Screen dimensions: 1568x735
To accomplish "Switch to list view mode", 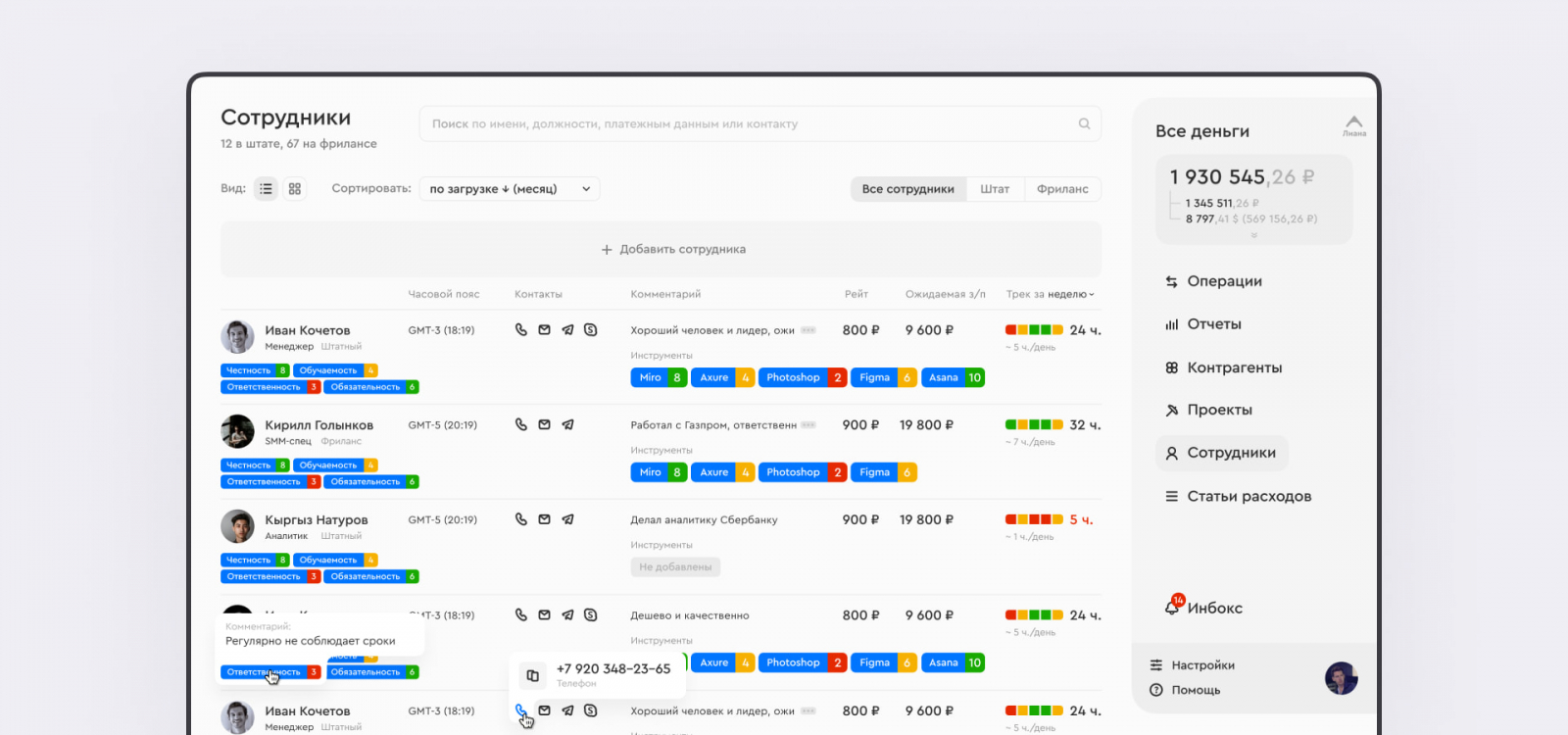I will pos(267,189).
